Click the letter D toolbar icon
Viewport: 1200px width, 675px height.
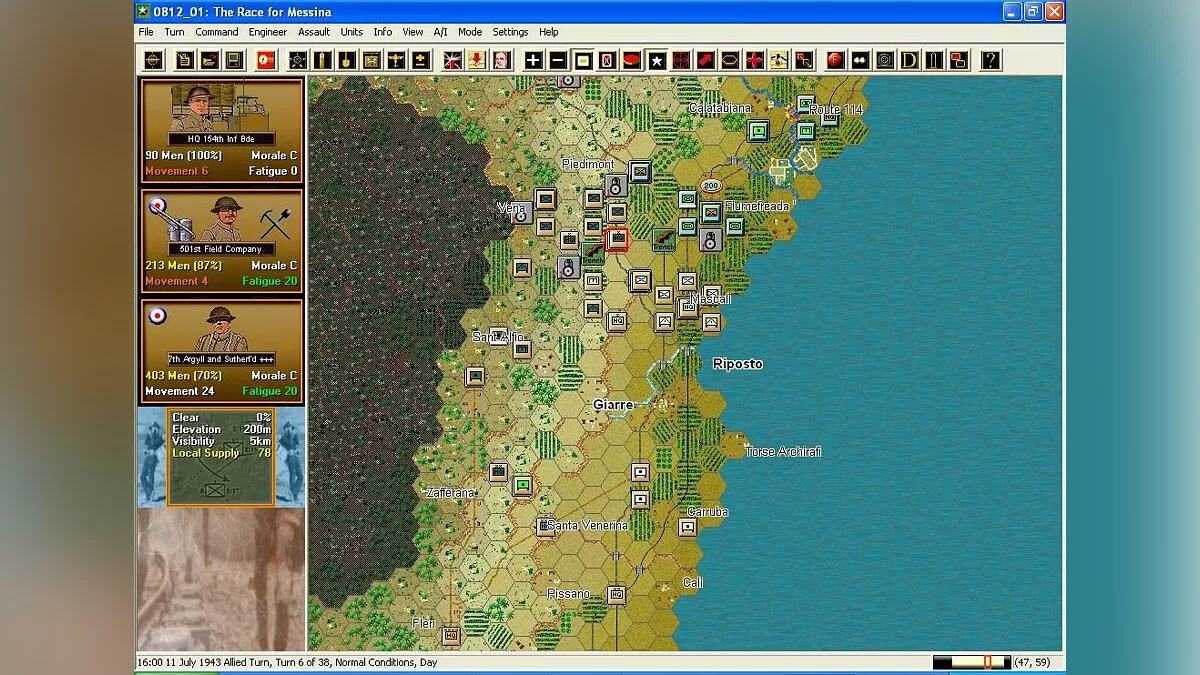(908, 60)
